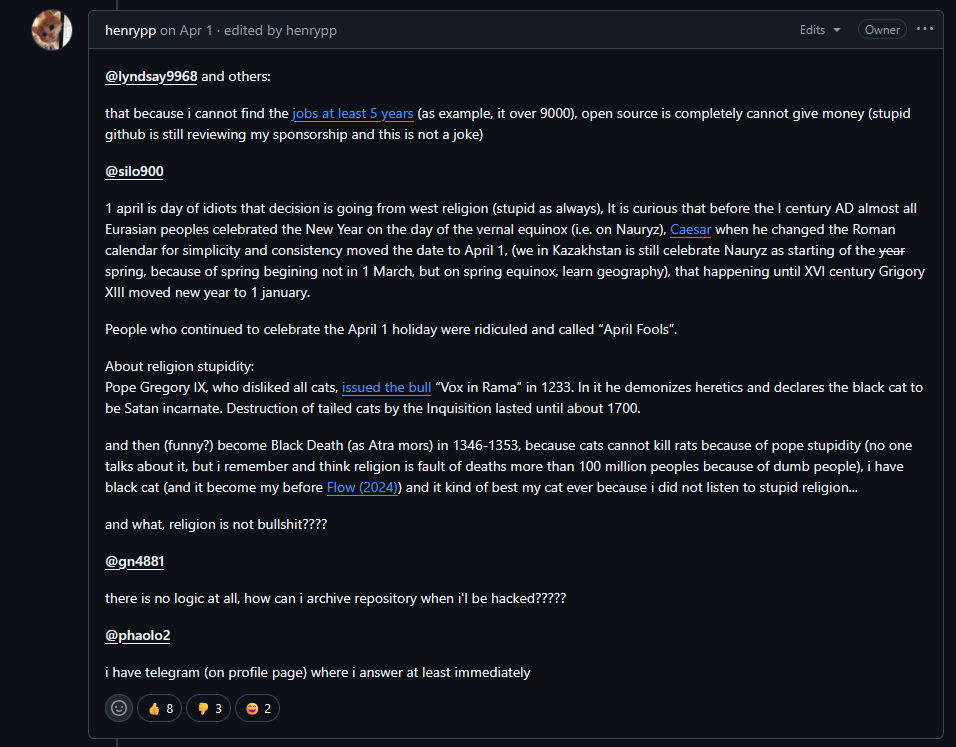Click the Owner badge

click(882, 30)
